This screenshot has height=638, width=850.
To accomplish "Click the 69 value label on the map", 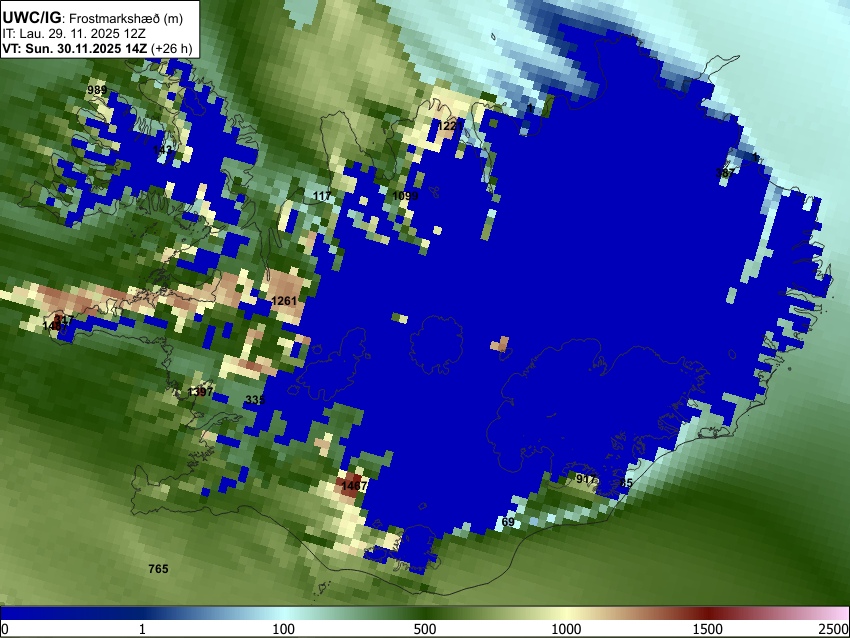I will point(508,522).
